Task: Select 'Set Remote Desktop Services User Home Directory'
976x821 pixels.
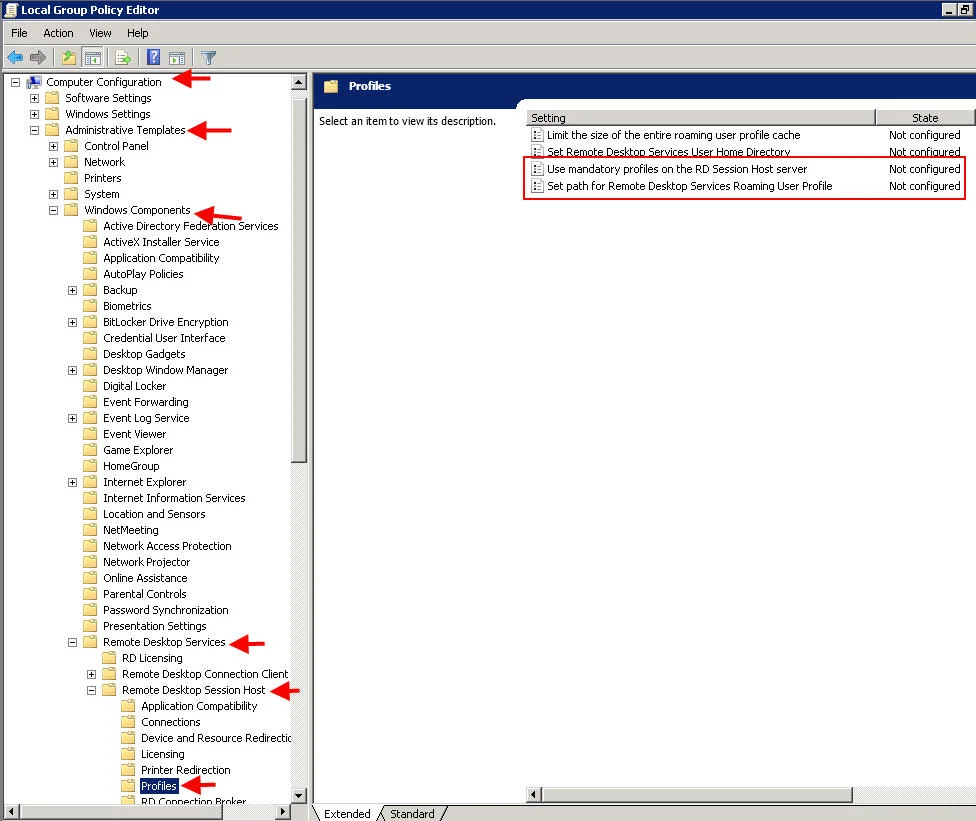Action: (x=669, y=151)
